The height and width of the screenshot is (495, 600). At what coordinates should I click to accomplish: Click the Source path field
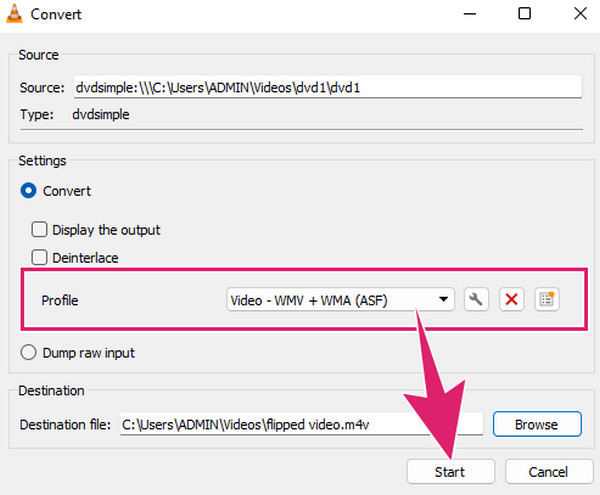(328, 87)
